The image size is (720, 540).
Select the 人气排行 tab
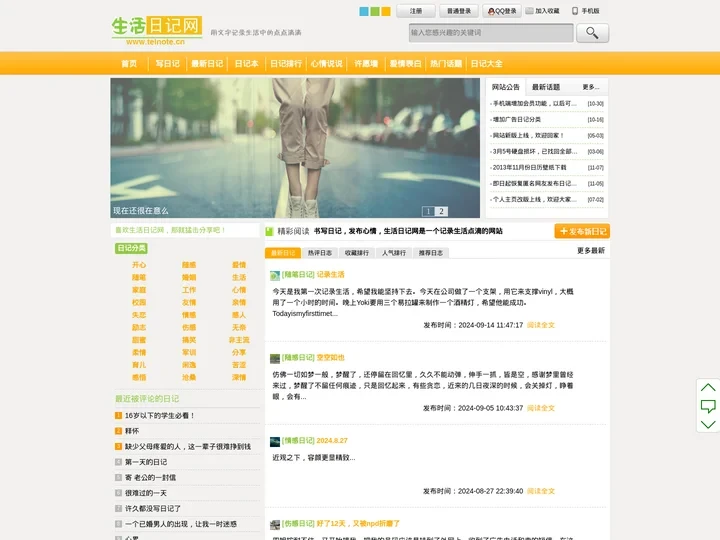point(394,253)
